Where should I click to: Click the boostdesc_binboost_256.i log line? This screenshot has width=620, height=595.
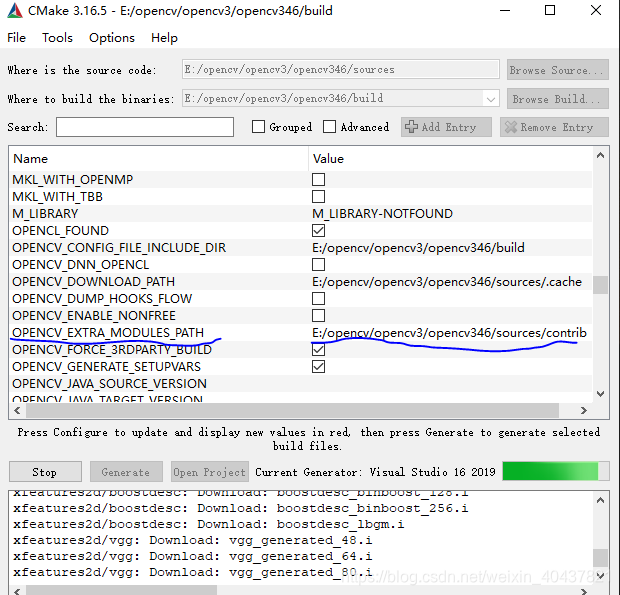[x=240, y=508]
